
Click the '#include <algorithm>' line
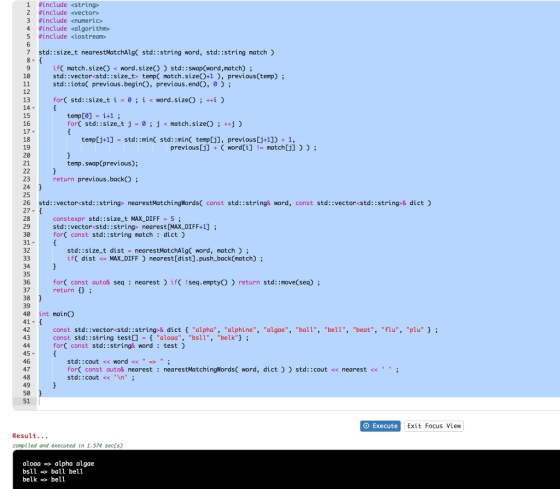(74, 29)
